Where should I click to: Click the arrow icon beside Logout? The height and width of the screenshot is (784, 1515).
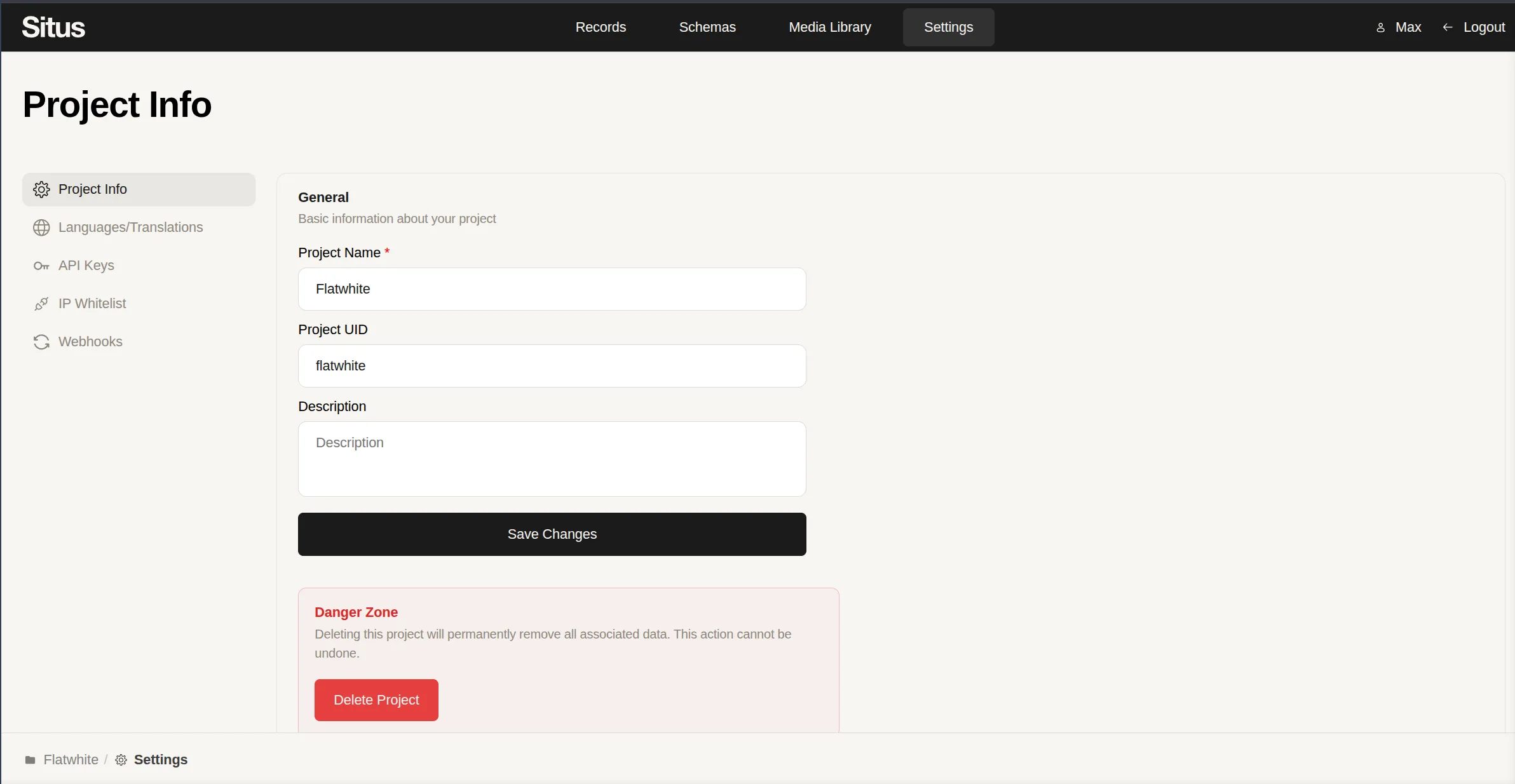coord(1448,27)
